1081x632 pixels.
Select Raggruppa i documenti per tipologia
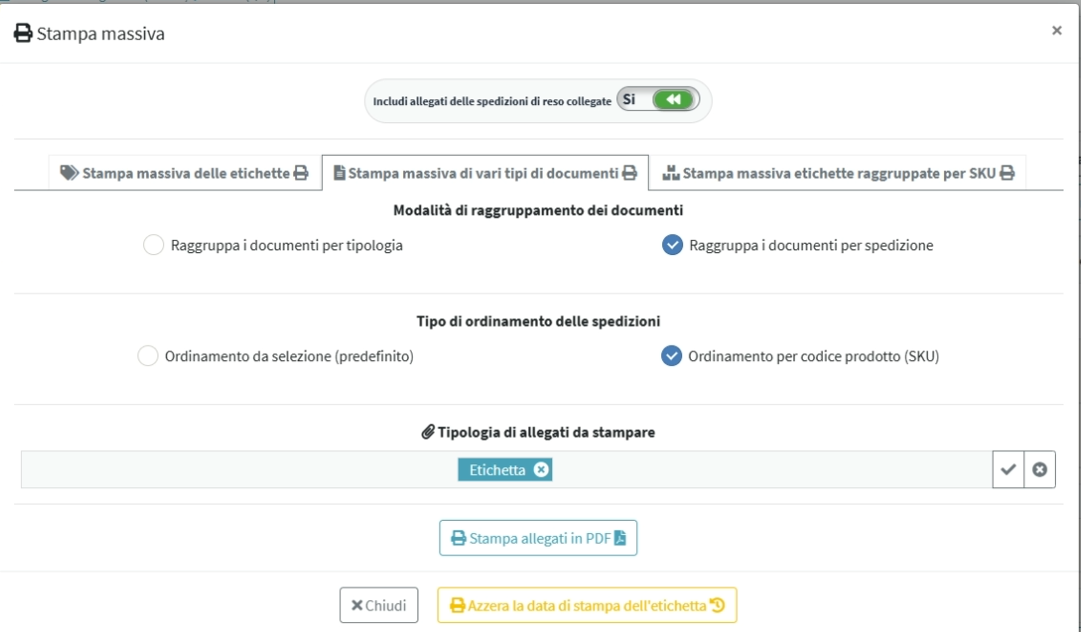(x=153, y=245)
